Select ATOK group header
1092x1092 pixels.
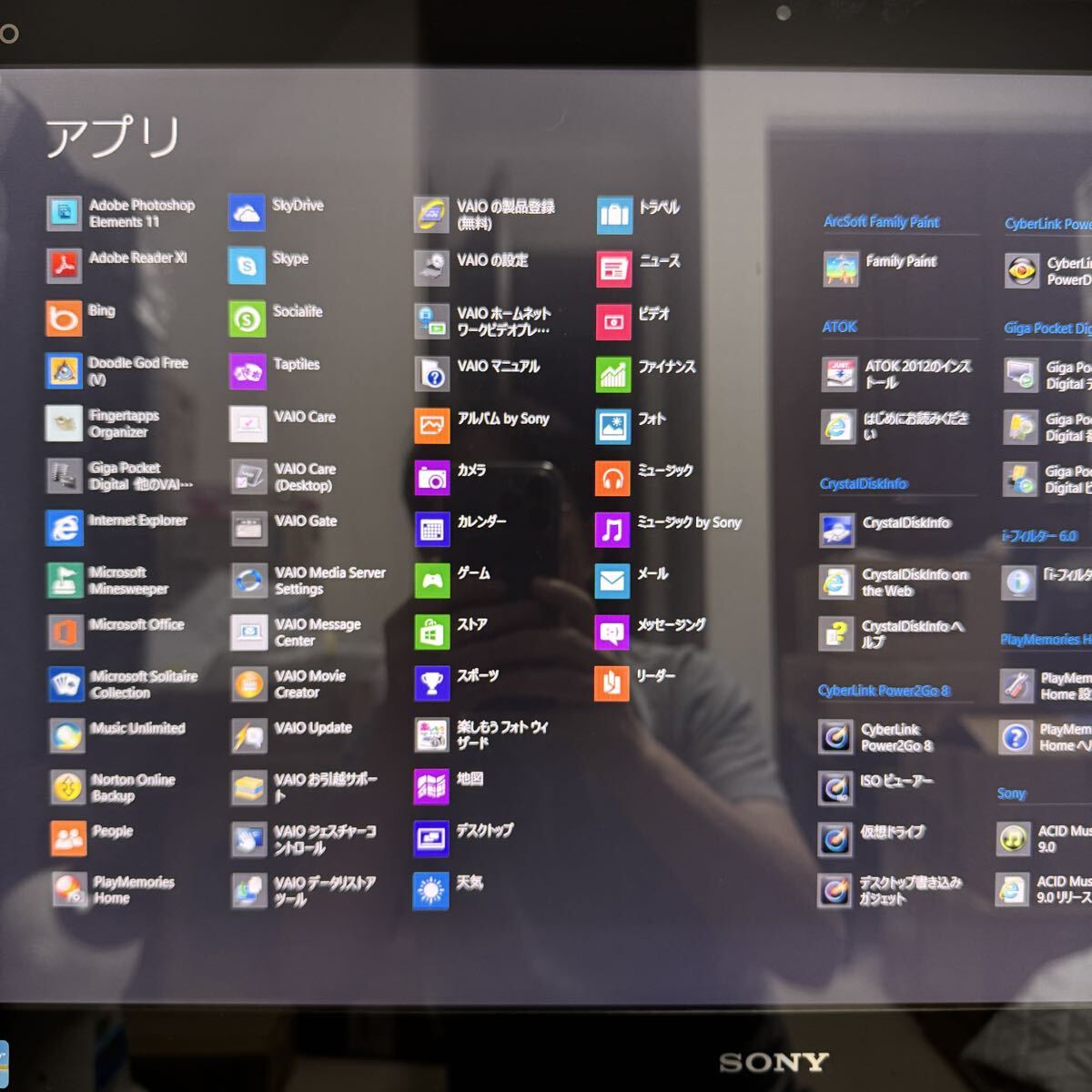[x=839, y=326]
